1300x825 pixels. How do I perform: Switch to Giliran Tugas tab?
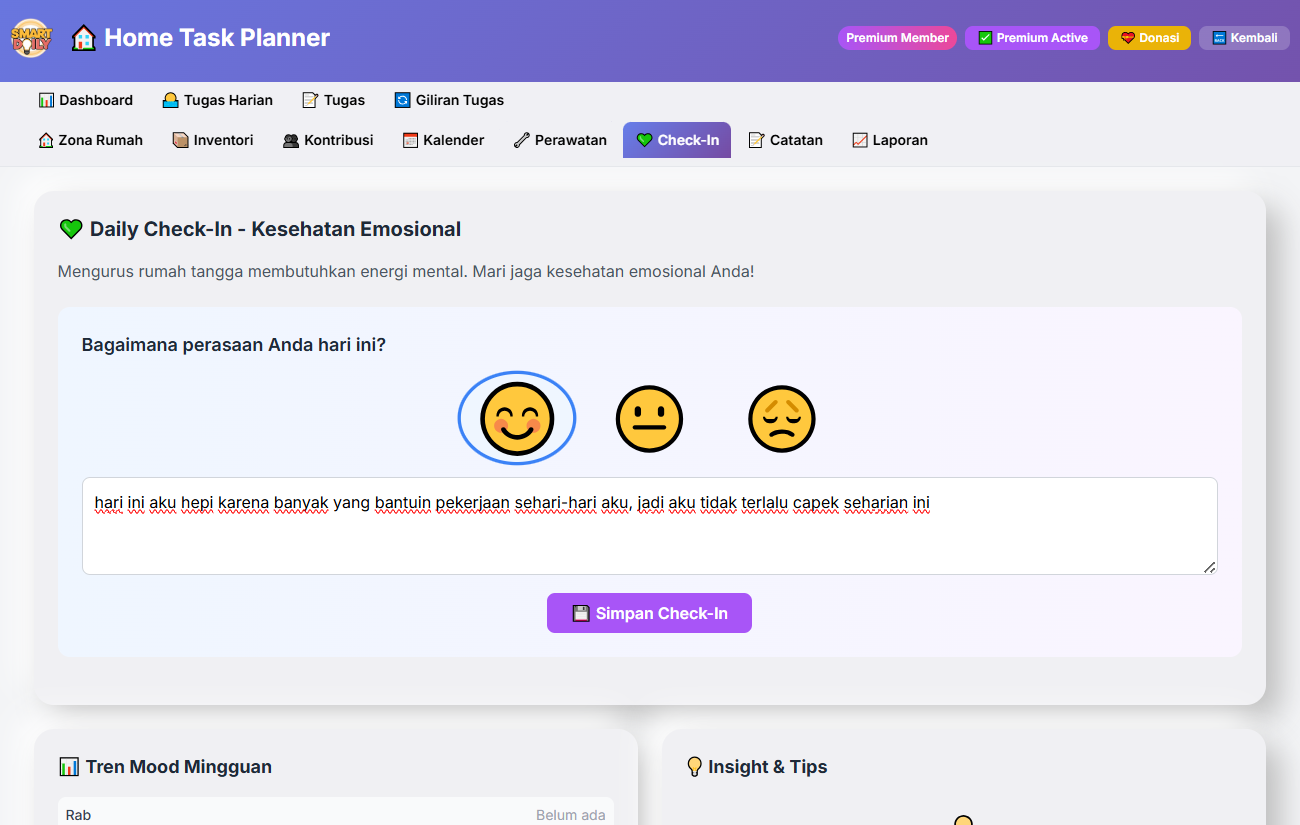[449, 100]
